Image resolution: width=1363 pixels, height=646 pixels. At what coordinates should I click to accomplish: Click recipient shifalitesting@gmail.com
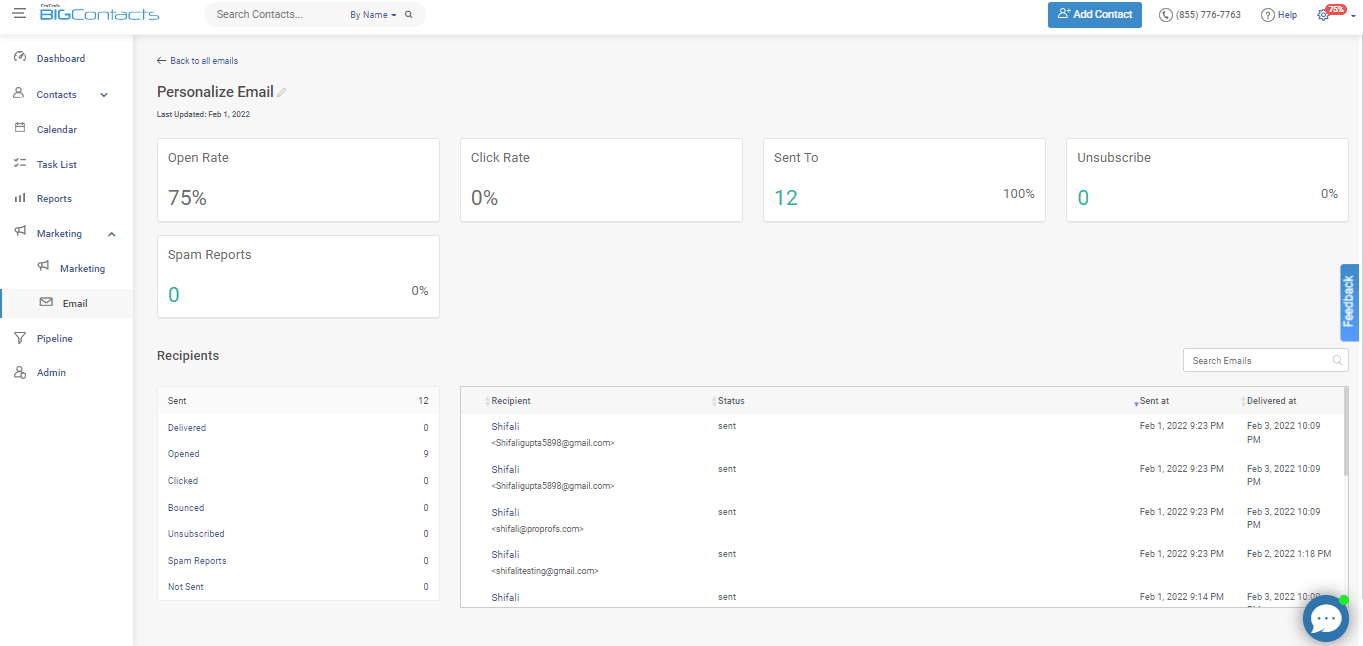pos(545,571)
